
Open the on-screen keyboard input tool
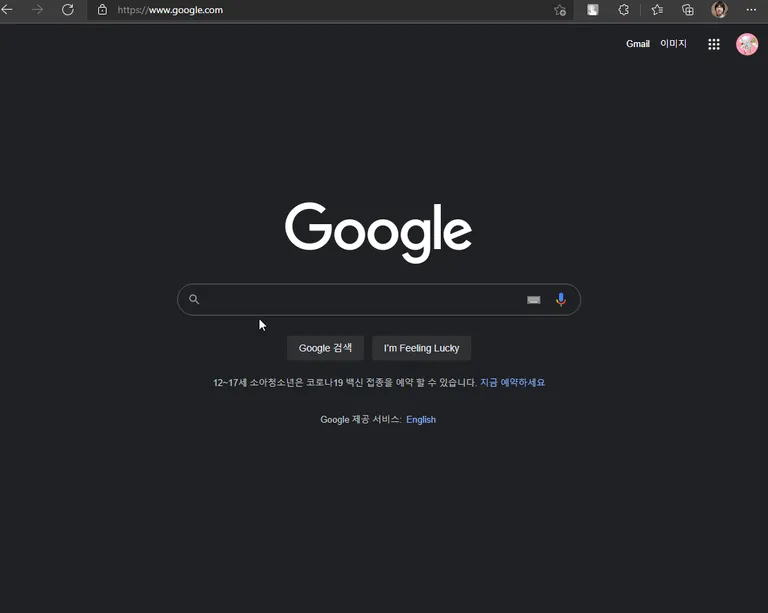coord(533,300)
